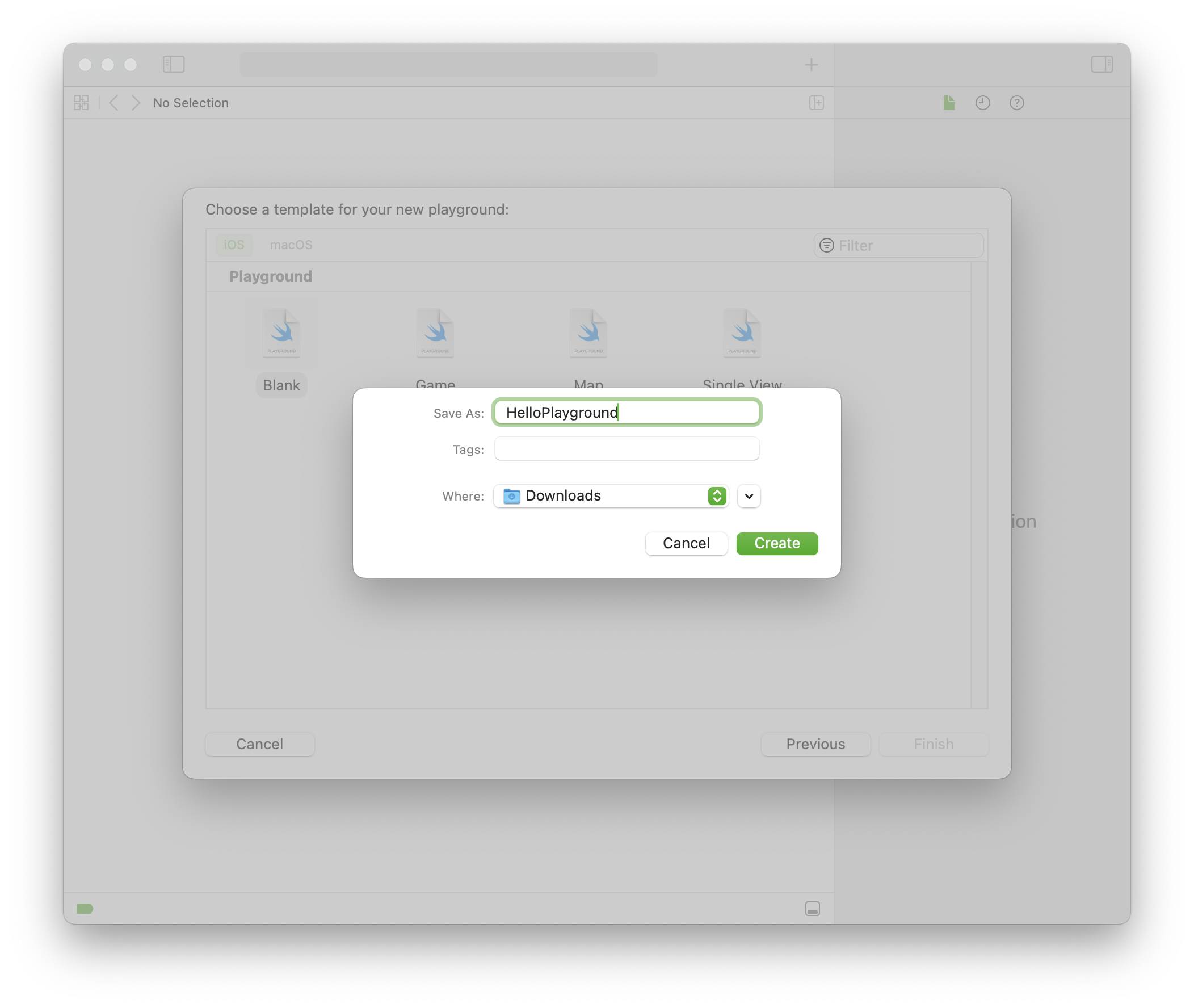The width and height of the screenshot is (1194, 1008).
Task: Click the green Create button
Action: (776, 543)
